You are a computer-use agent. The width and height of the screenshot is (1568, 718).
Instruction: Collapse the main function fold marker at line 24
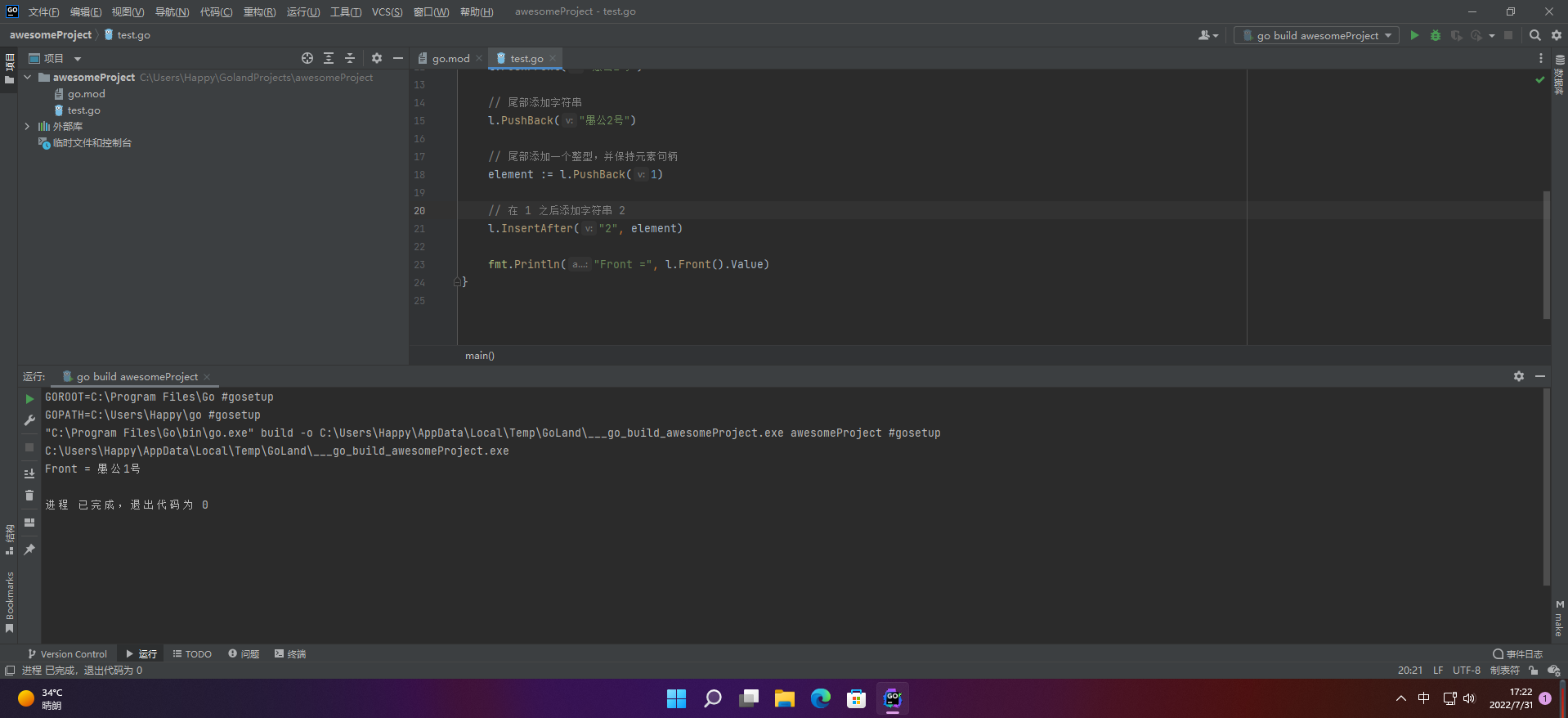point(457,282)
